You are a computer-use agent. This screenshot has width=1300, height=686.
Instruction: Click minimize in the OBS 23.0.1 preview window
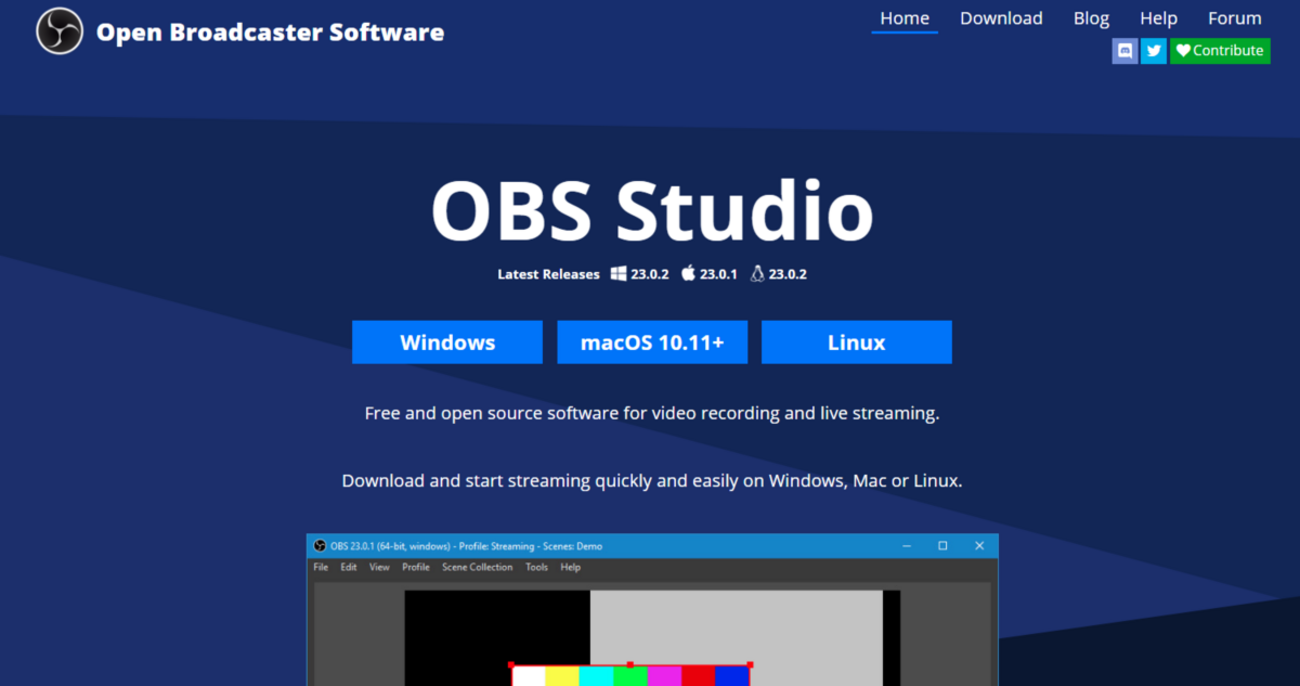pos(907,546)
